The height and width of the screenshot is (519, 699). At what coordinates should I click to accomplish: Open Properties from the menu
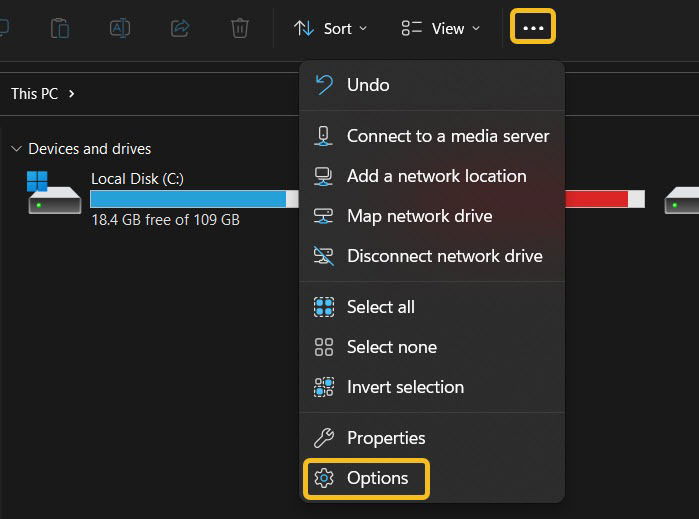coord(432,438)
